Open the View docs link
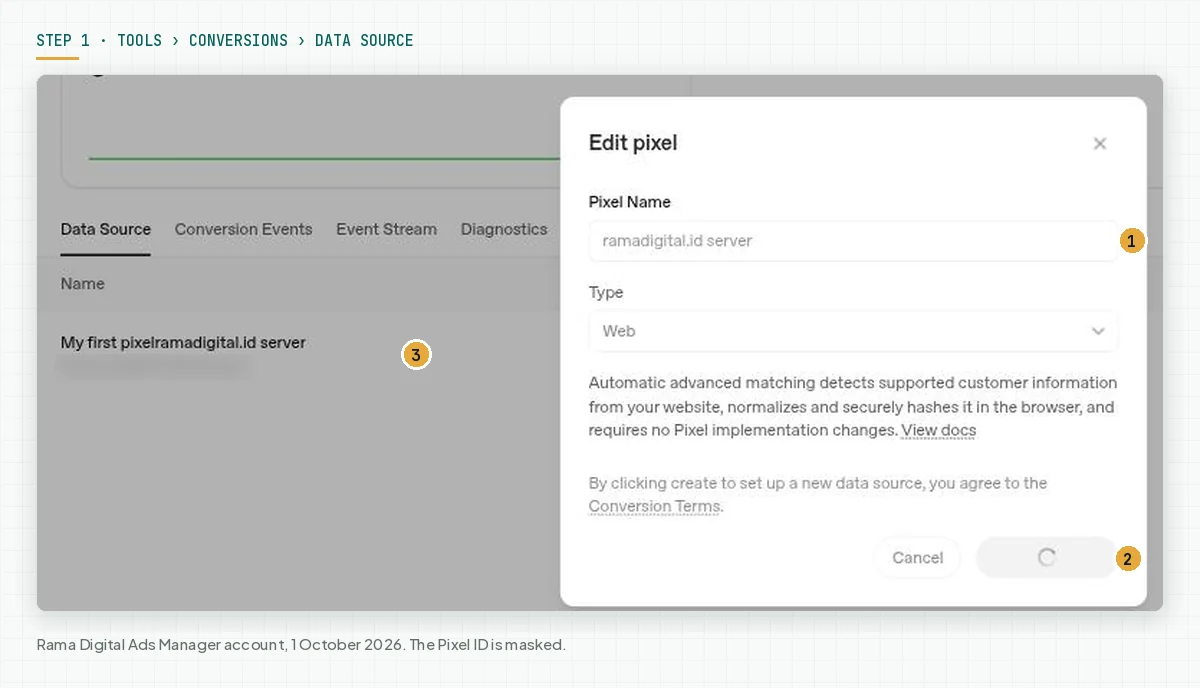This screenshot has width=1200, height=688. click(x=938, y=431)
